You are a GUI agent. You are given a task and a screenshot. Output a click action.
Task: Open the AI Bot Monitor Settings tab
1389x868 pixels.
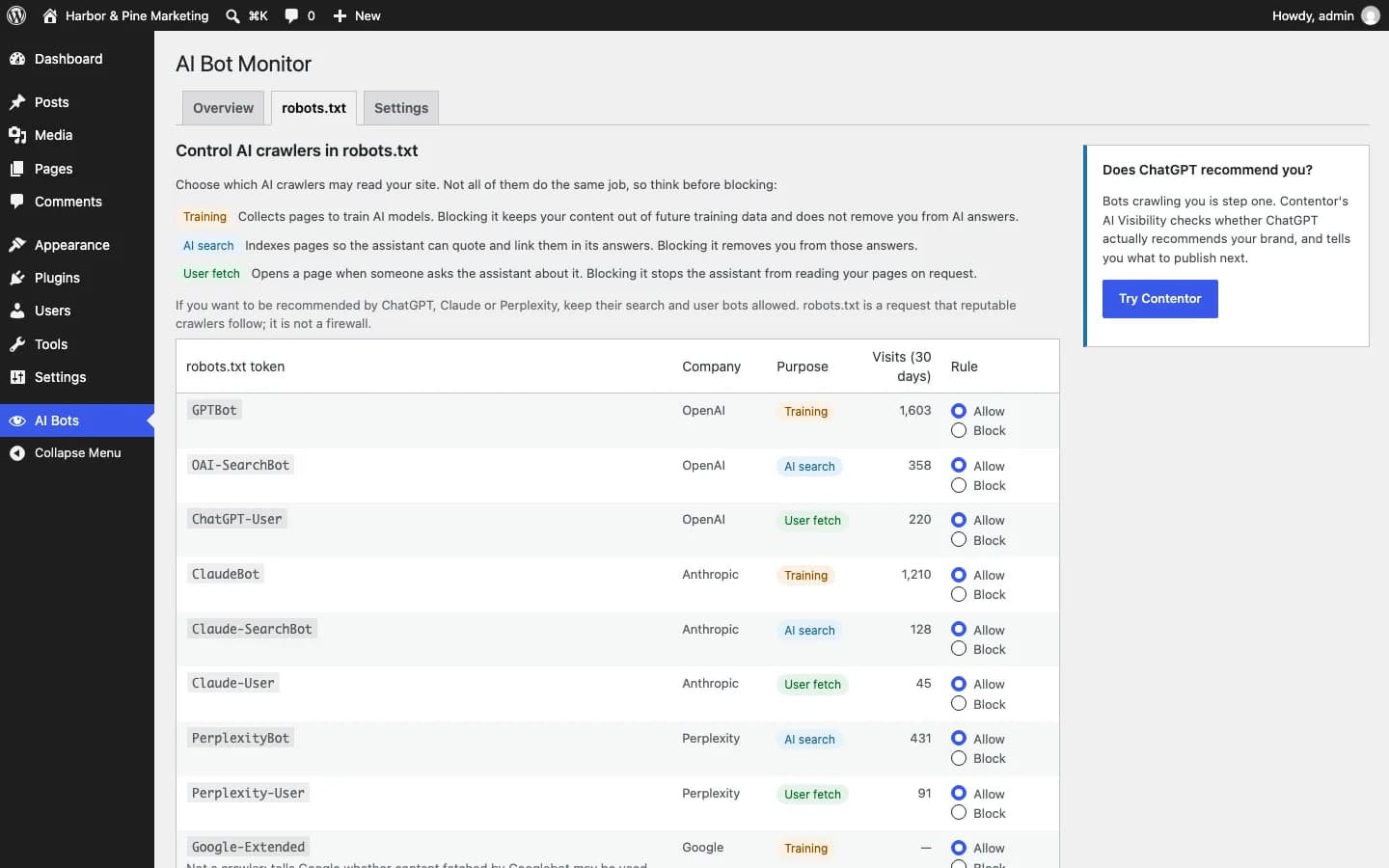point(401,108)
